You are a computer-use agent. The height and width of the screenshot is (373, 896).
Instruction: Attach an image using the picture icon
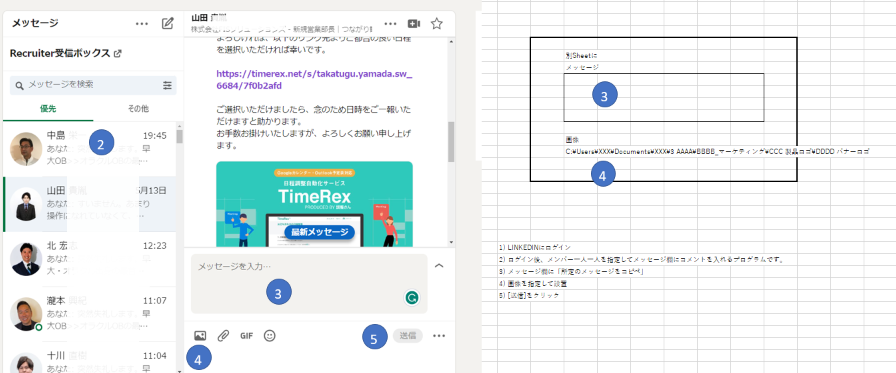[x=200, y=336]
